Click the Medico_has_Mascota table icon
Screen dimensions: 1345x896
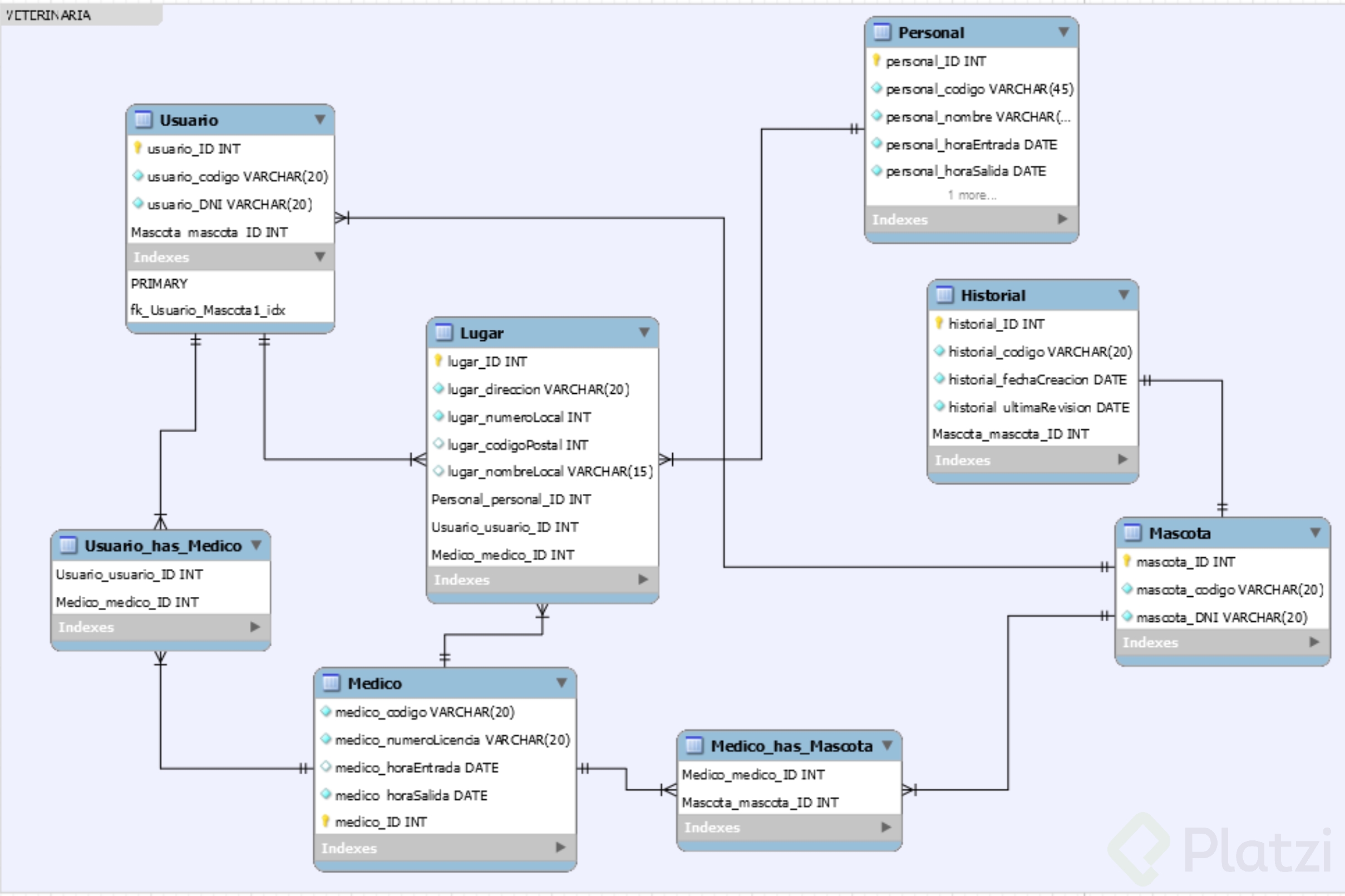pyautogui.click(x=693, y=746)
